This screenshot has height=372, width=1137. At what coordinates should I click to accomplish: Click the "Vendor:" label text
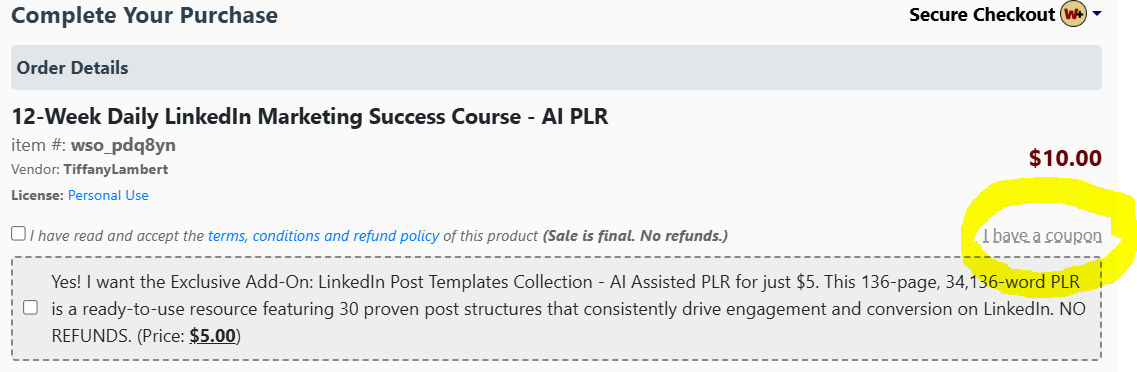pyautogui.click(x=36, y=169)
